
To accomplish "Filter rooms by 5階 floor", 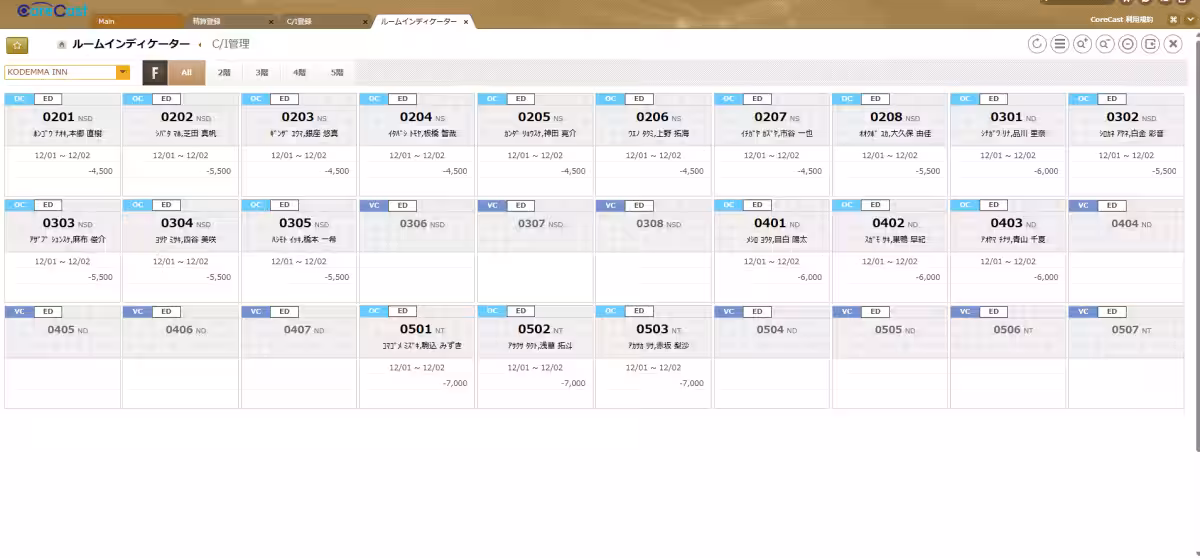I will point(337,72).
